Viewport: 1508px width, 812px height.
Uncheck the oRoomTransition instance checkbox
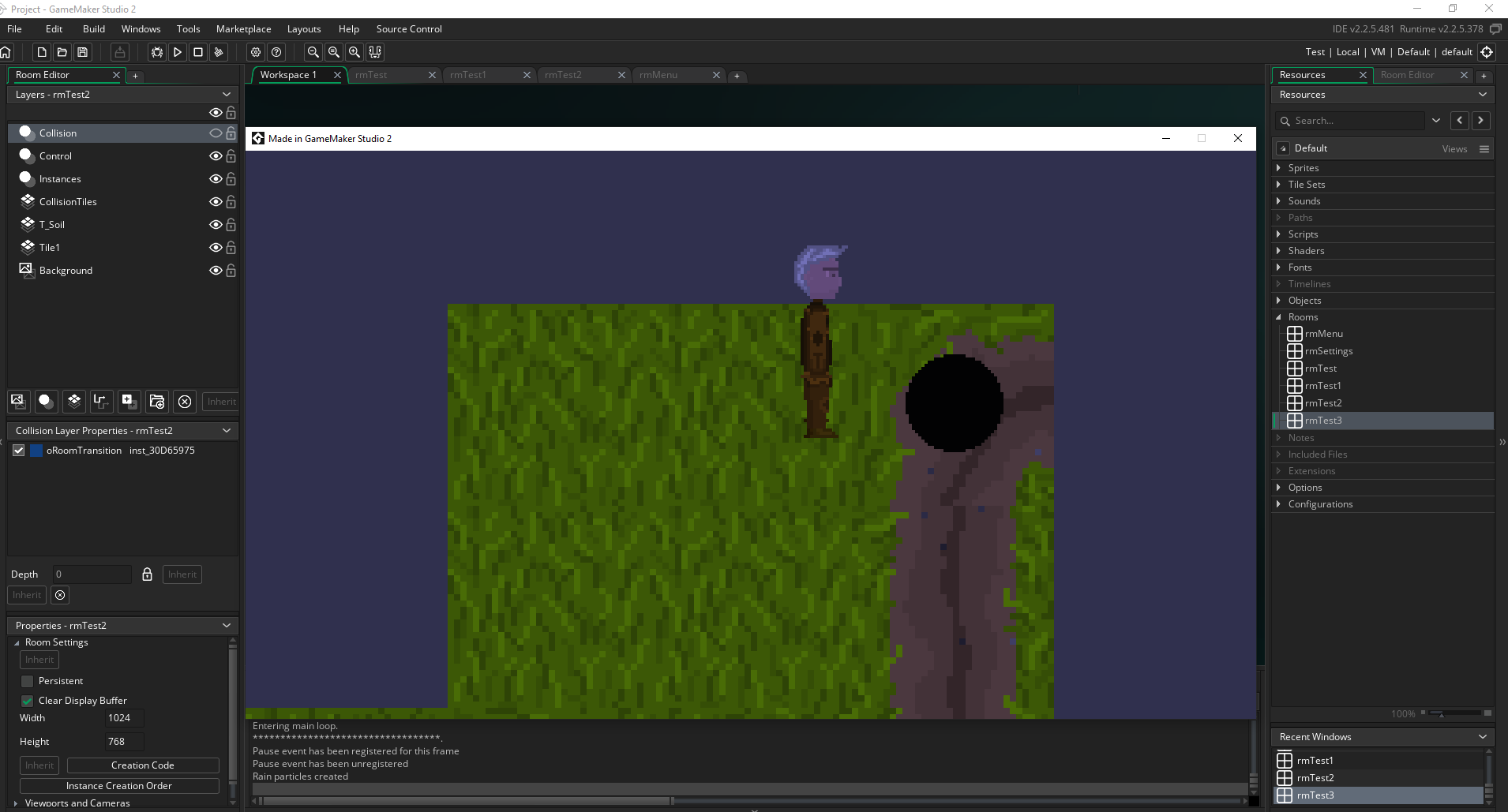[19, 451]
